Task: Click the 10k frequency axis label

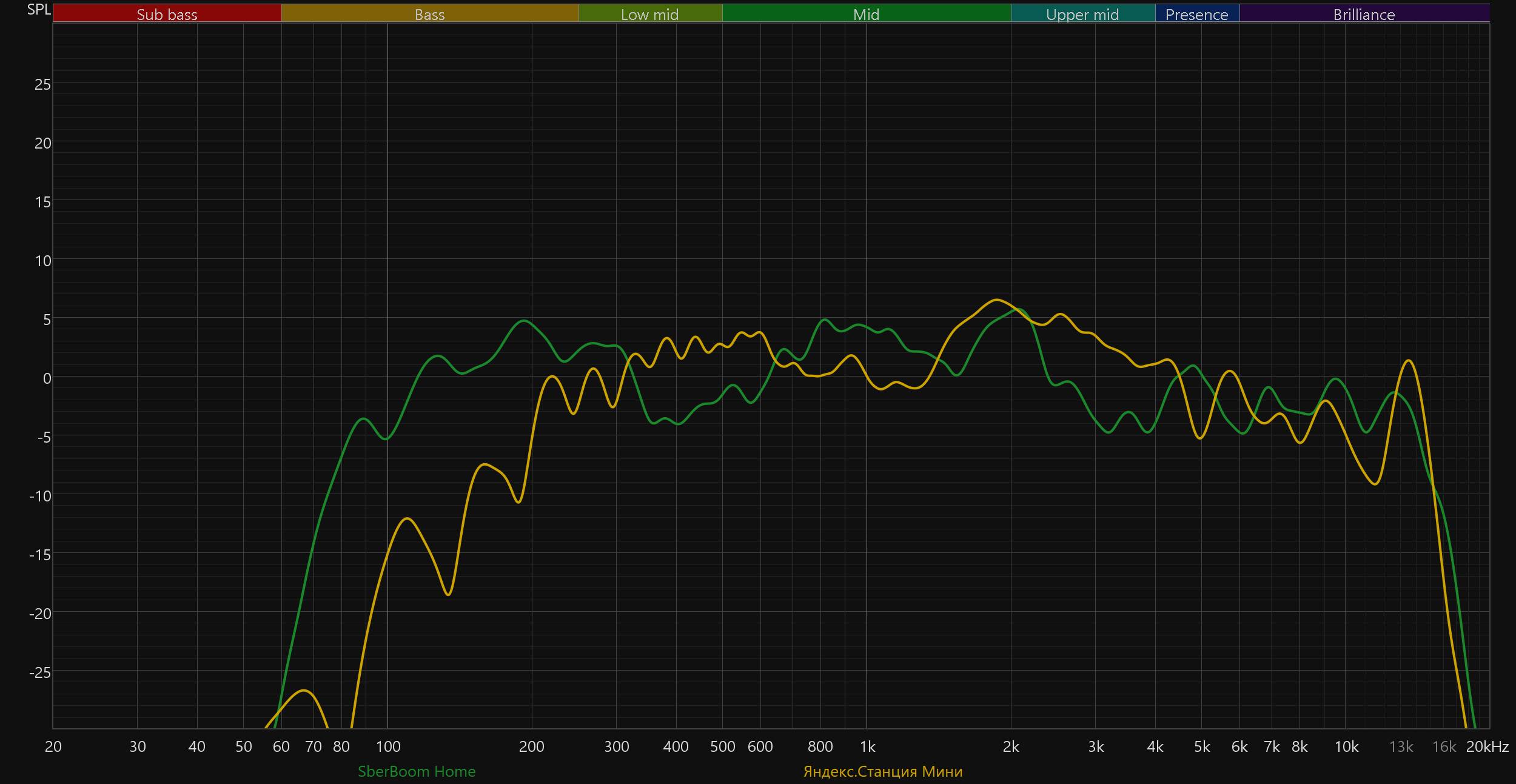Action: (1346, 746)
